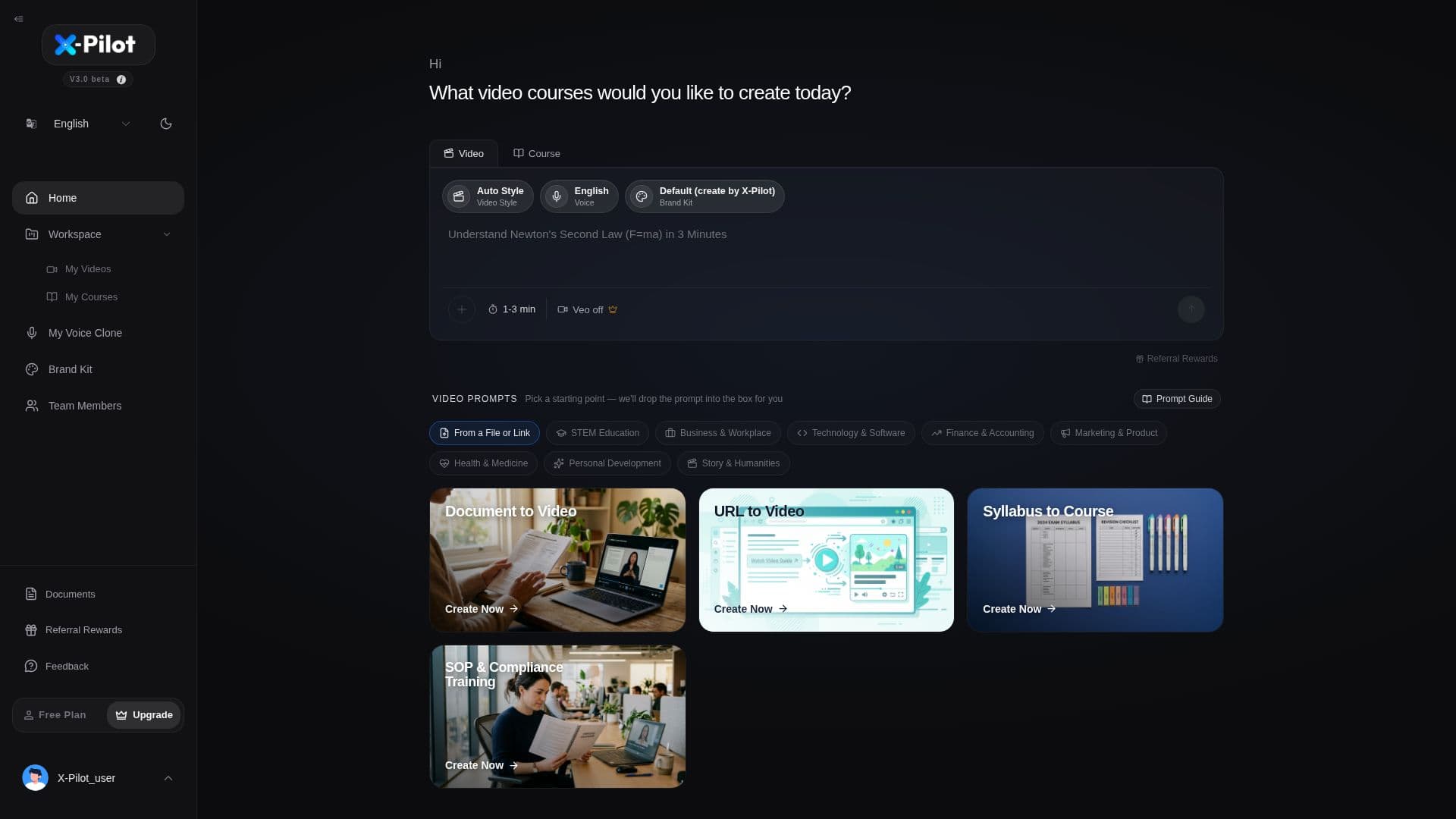Screen dimensions: 1456x819
Task: Open My Voice Clone page
Action: pyautogui.click(x=98, y=333)
